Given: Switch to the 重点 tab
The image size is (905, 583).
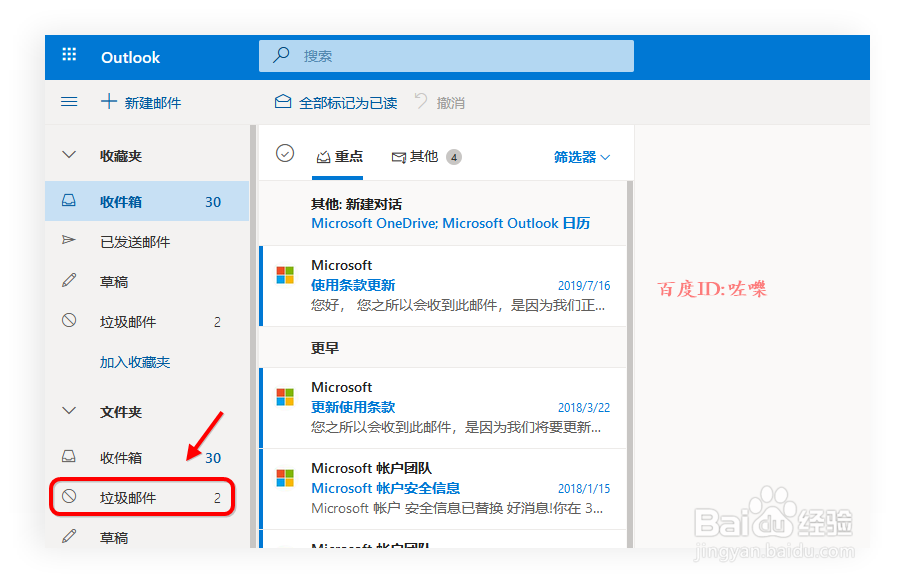Looking at the screenshot, I should point(340,156).
